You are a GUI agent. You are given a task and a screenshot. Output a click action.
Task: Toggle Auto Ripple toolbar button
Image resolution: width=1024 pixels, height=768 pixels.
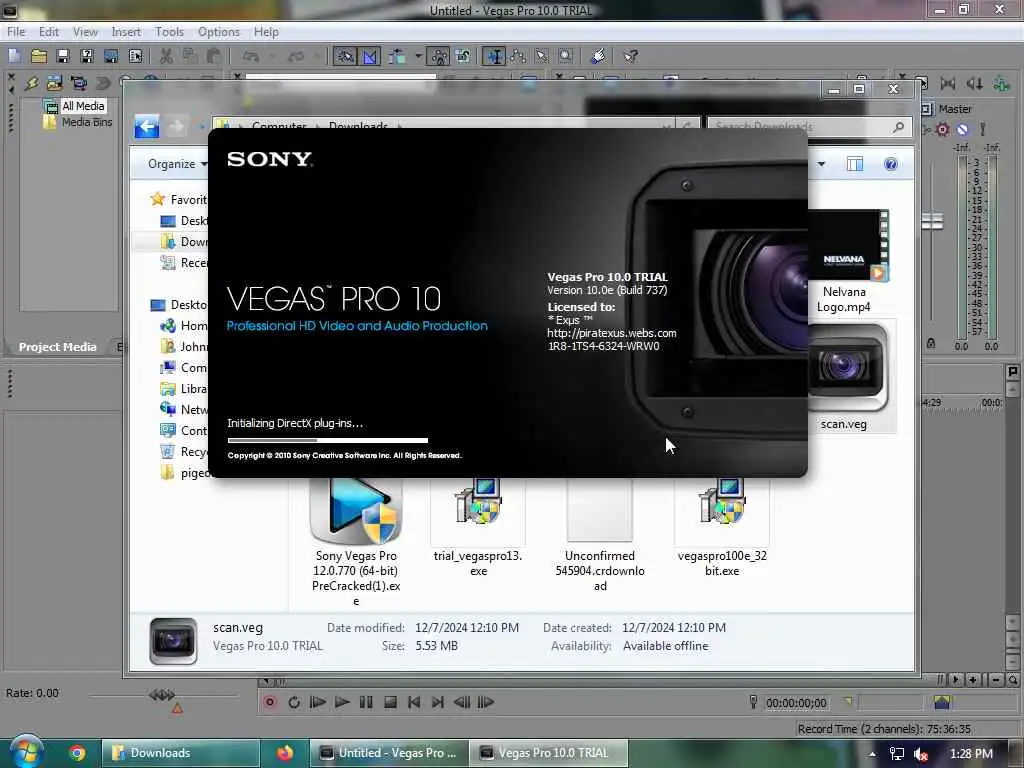pyautogui.click(x=396, y=56)
